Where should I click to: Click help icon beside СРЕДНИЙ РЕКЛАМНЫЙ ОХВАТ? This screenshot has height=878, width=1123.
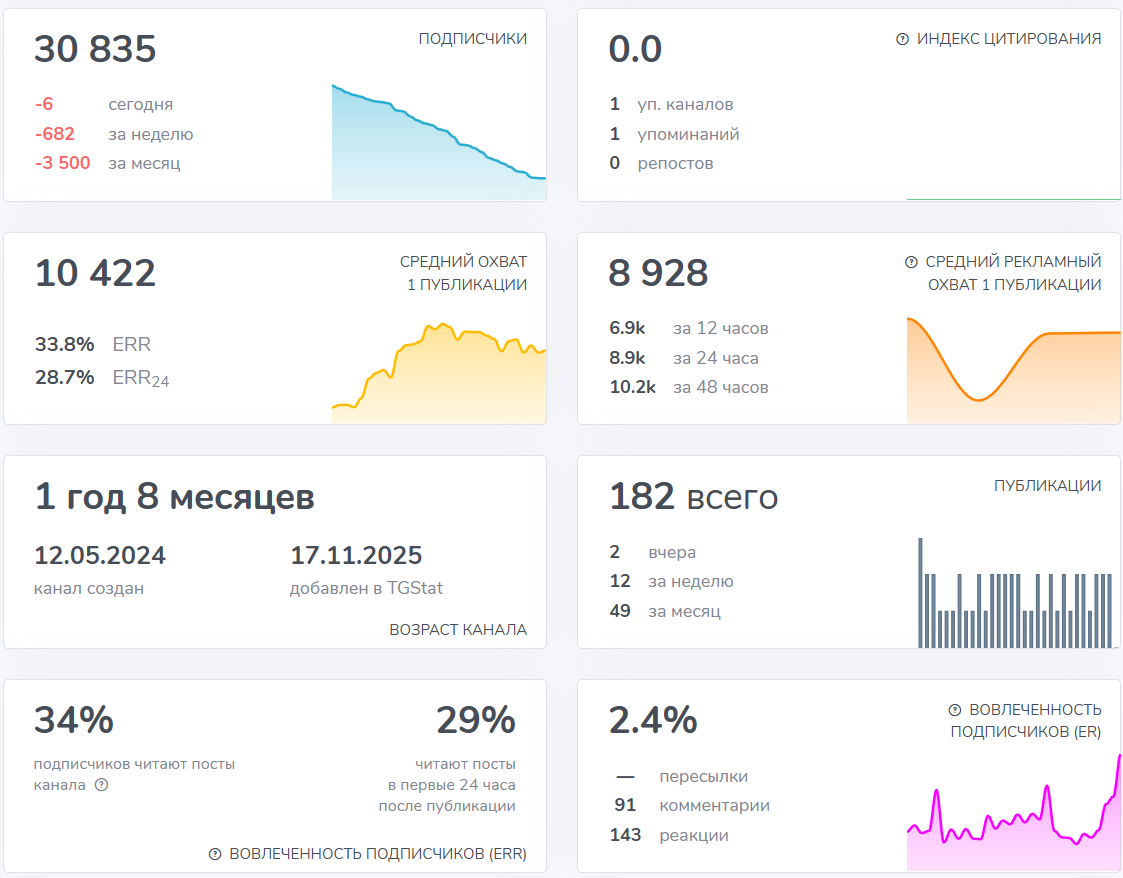911,262
